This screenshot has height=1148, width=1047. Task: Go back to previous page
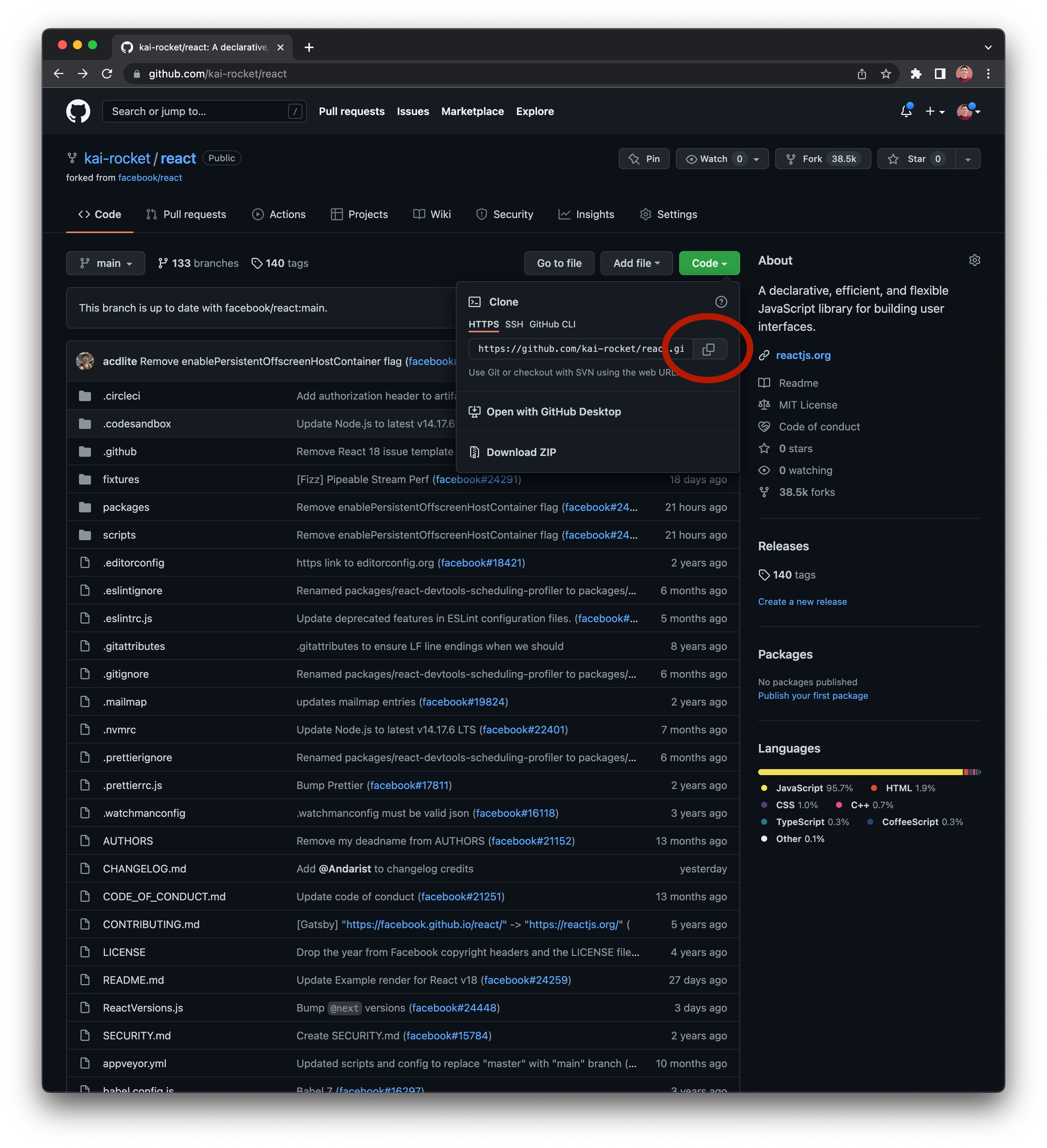[59, 74]
